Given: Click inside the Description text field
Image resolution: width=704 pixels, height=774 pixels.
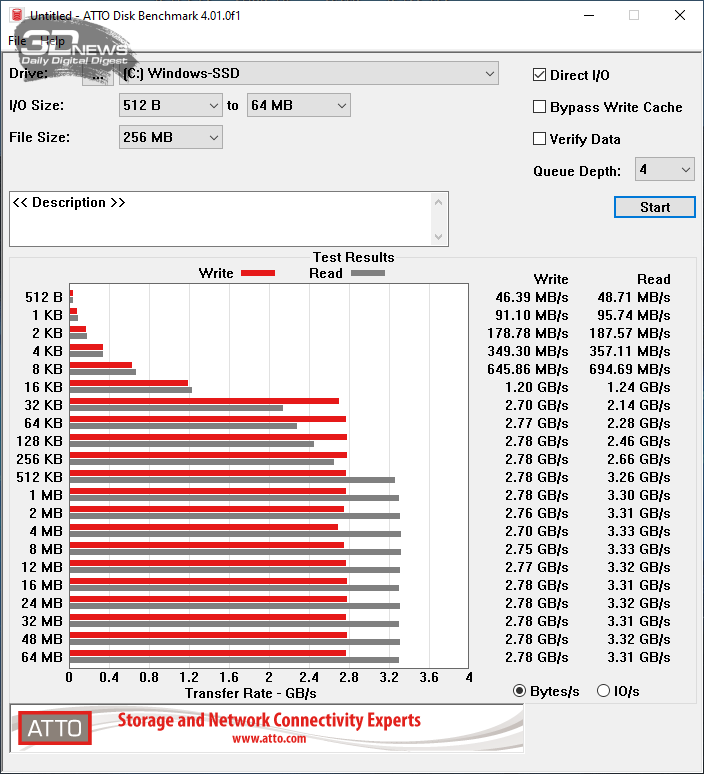Looking at the screenshot, I should click(221, 219).
